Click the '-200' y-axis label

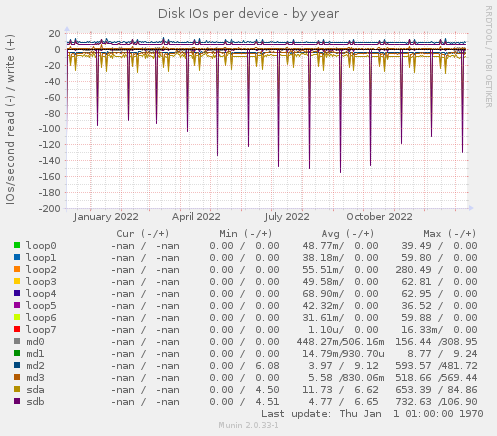coord(50,209)
